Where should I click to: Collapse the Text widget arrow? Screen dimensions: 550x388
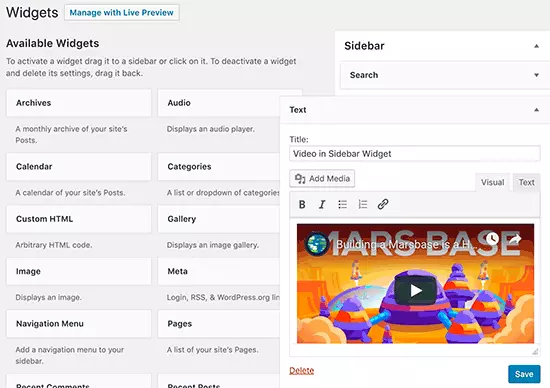(536, 110)
